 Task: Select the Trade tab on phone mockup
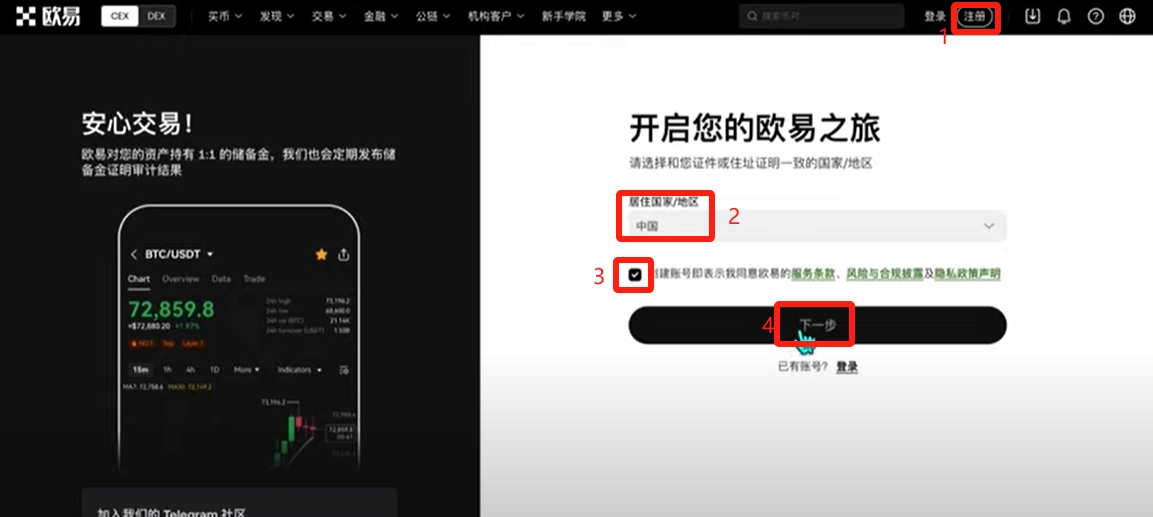254,279
